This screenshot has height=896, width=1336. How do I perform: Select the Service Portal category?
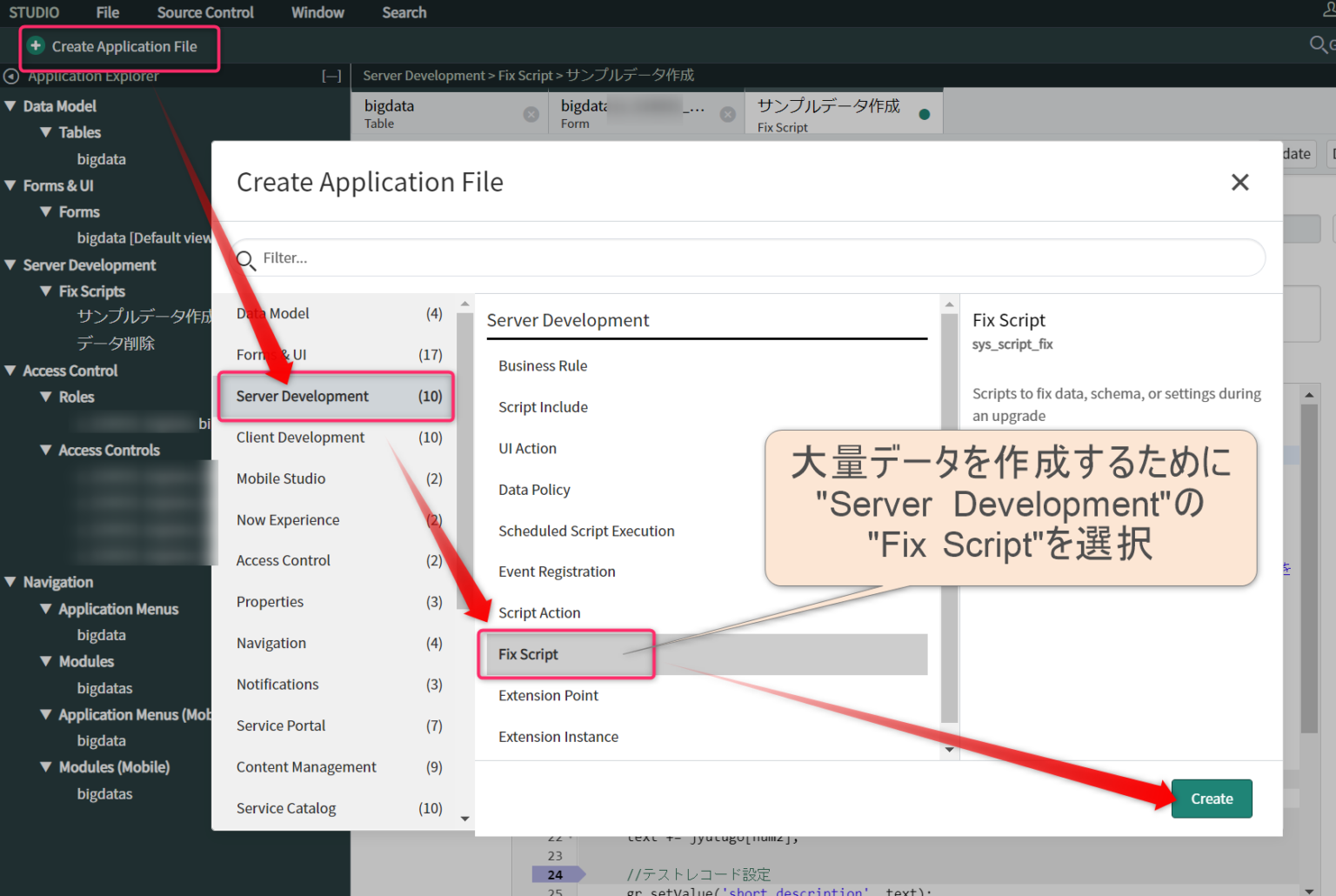point(339,725)
